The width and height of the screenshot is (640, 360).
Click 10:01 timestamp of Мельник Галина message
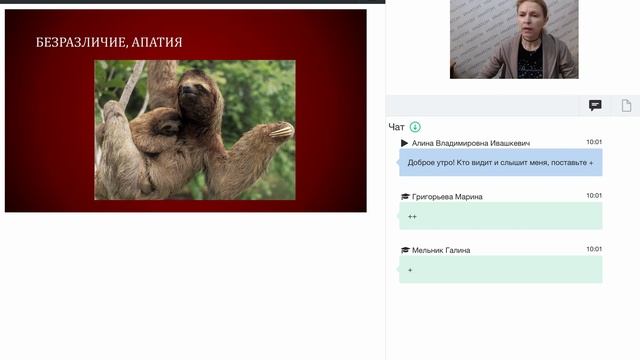point(594,249)
